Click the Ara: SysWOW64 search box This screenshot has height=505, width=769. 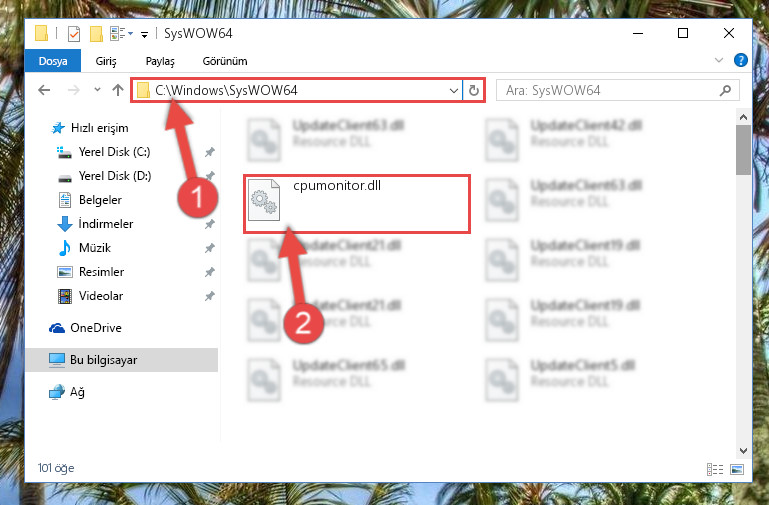[617, 91]
